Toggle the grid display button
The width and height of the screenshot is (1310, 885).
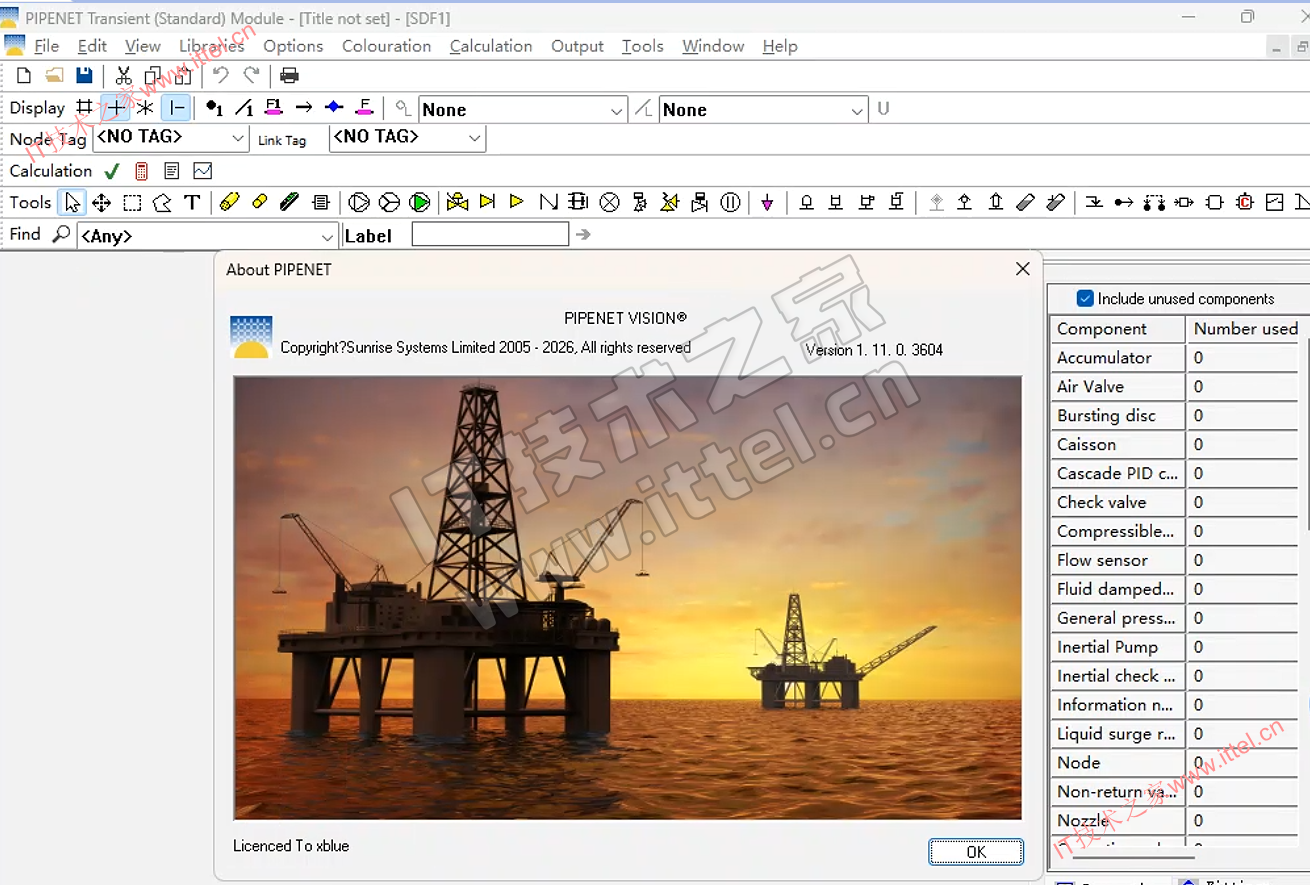tap(85, 108)
